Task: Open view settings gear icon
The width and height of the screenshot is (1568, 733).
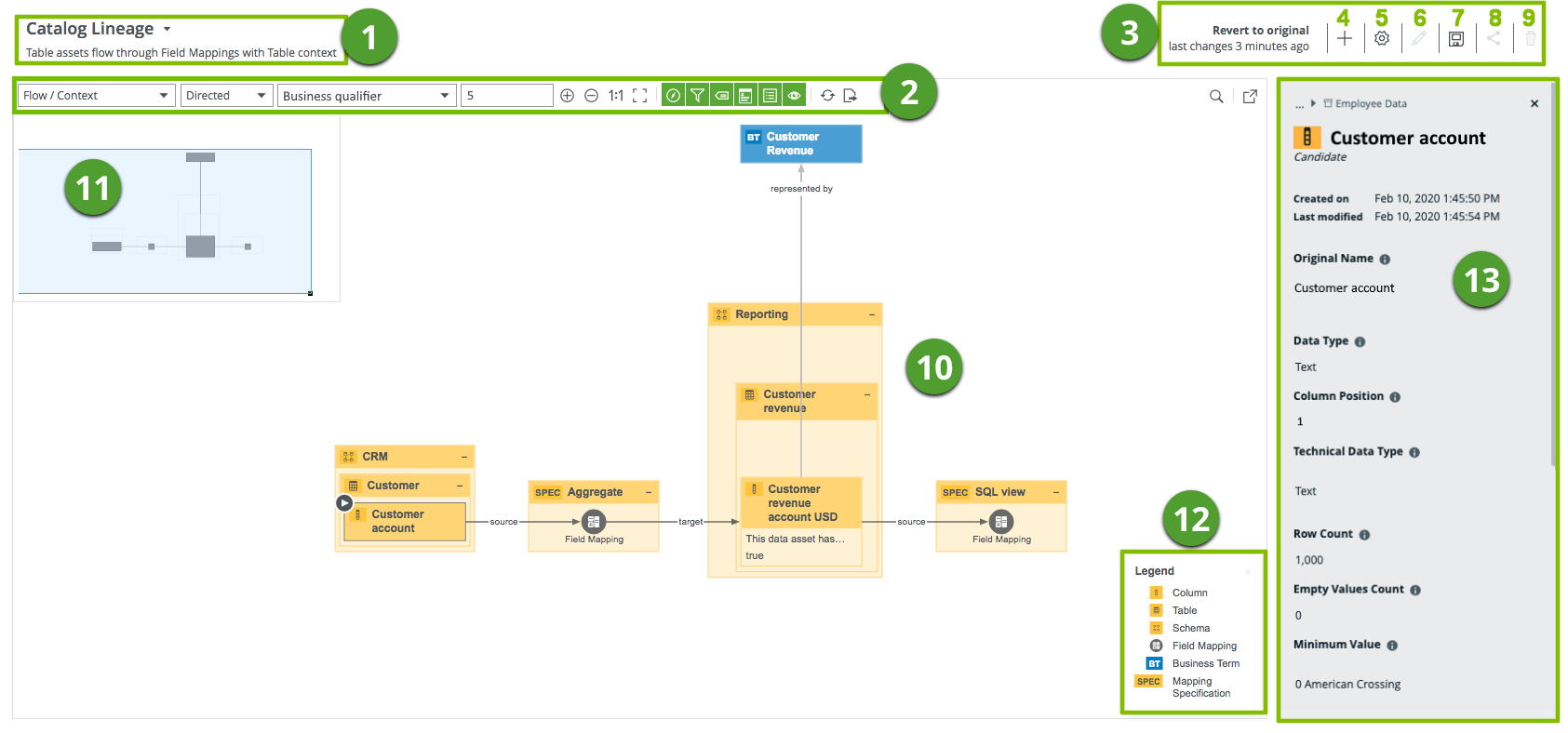Action: (x=1382, y=39)
